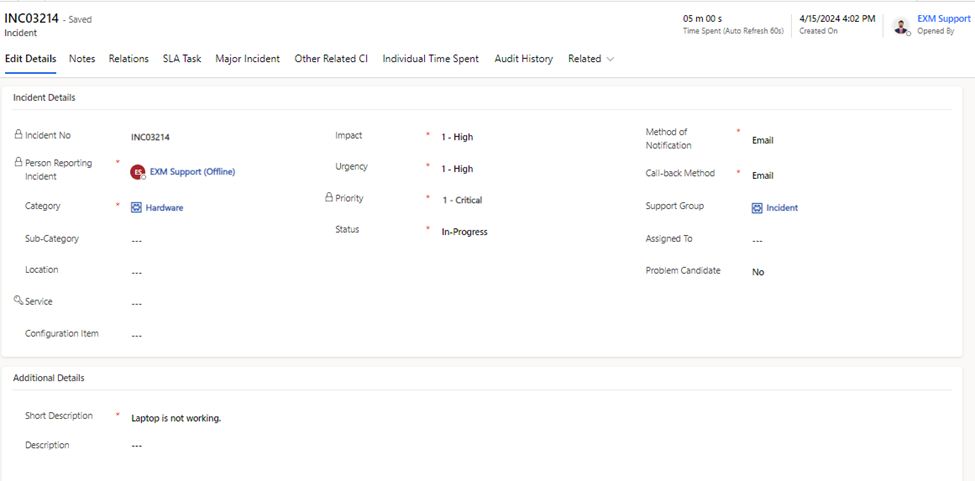Open the Urgency dropdown showing 1 - High
The image size is (975, 481).
point(457,169)
